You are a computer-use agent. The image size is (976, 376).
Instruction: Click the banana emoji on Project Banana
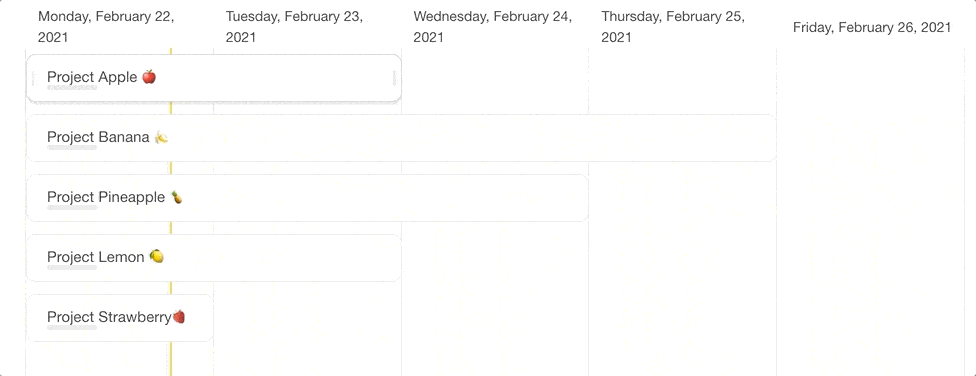point(161,137)
